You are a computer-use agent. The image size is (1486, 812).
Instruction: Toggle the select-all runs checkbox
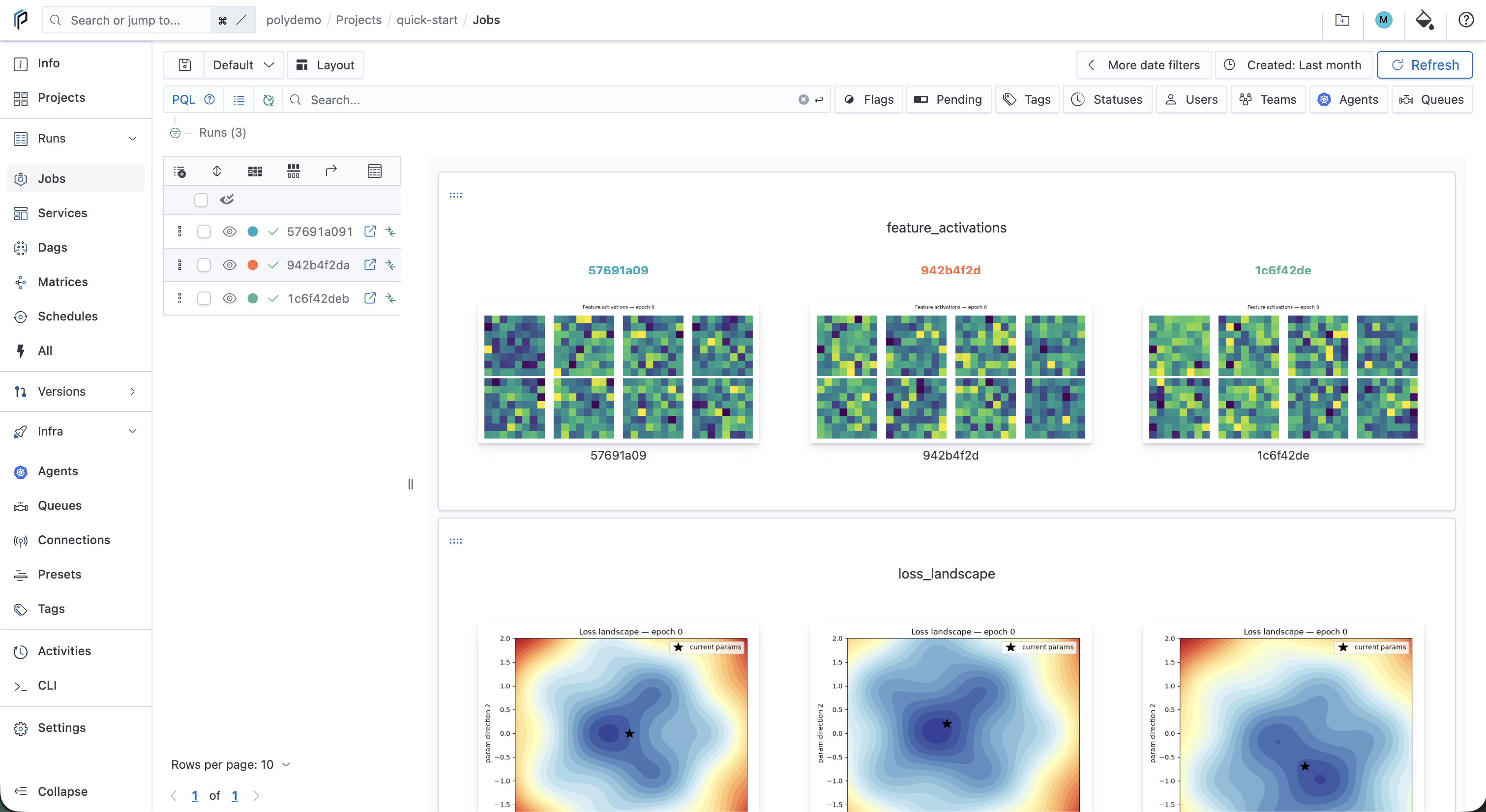(x=201, y=200)
